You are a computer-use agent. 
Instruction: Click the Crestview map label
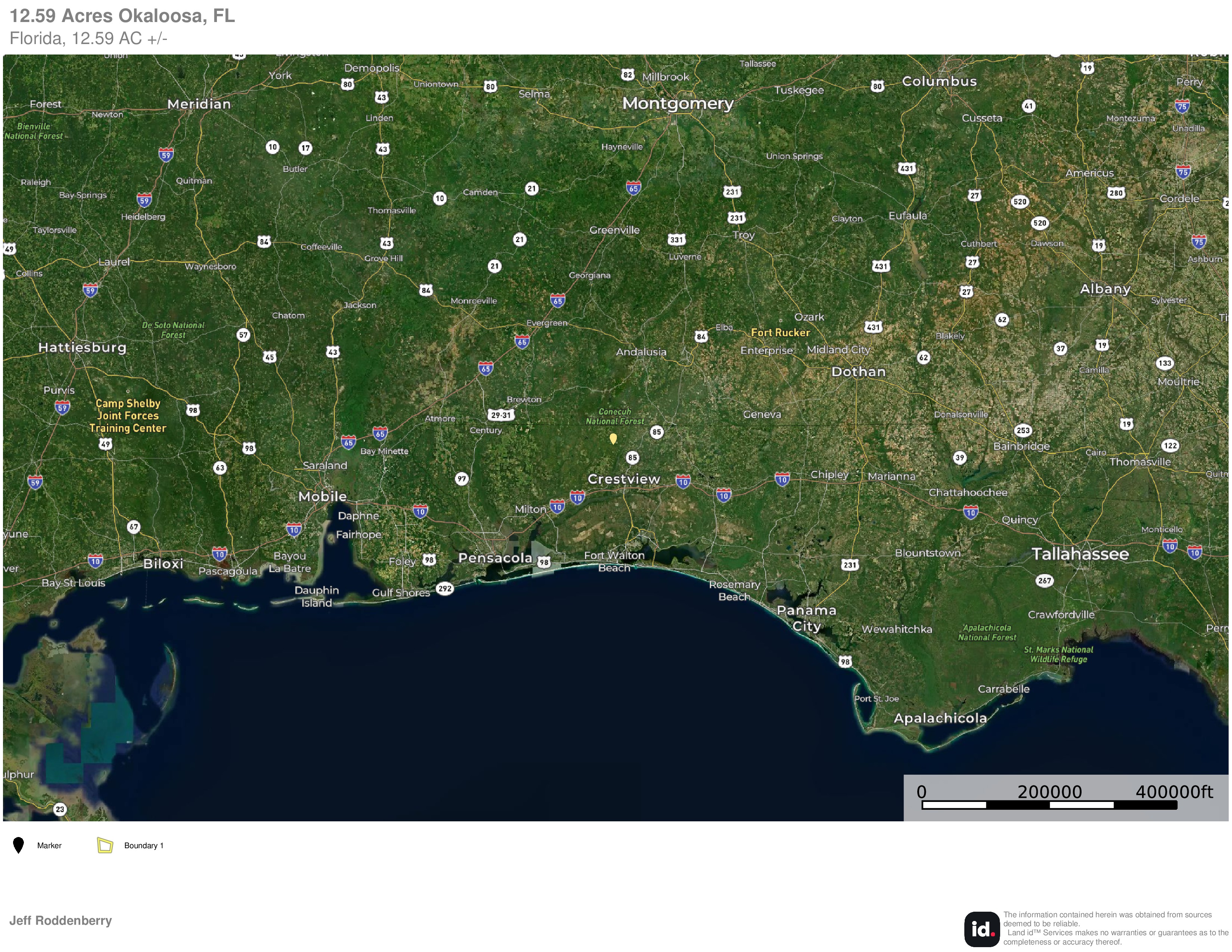click(623, 479)
